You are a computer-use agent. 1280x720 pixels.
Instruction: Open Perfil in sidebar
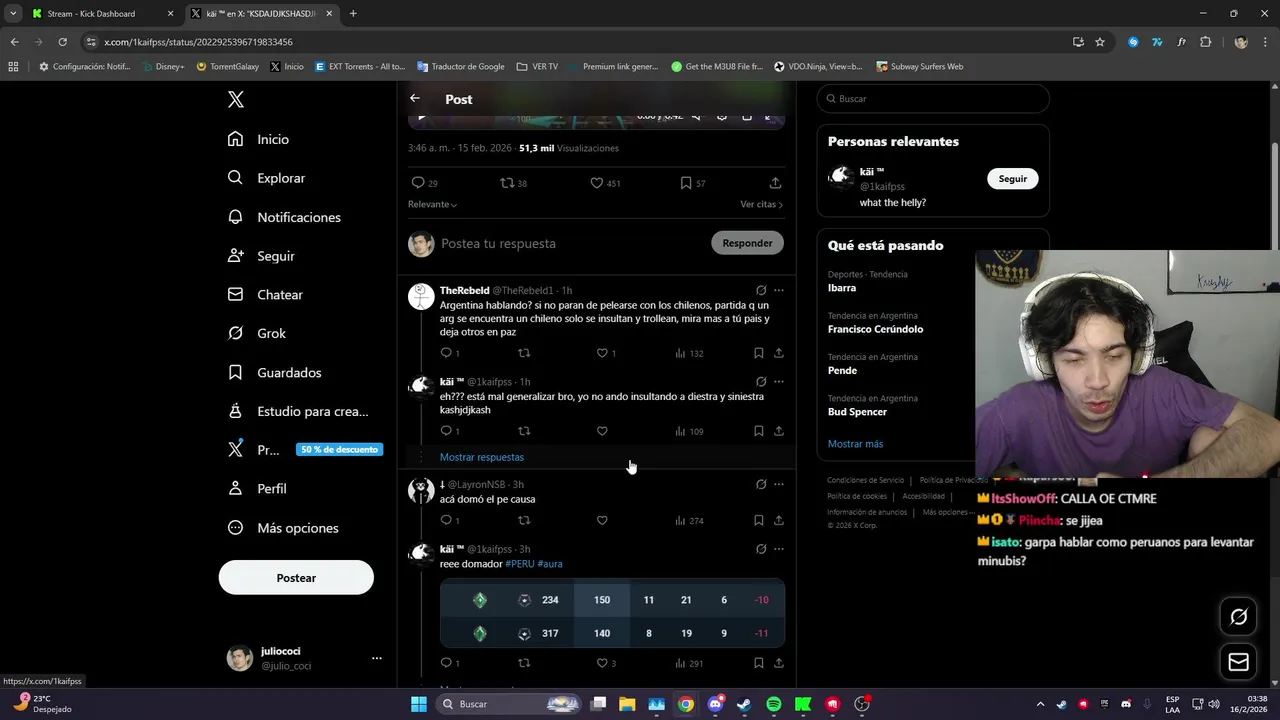pyautogui.click(x=258, y=489)
